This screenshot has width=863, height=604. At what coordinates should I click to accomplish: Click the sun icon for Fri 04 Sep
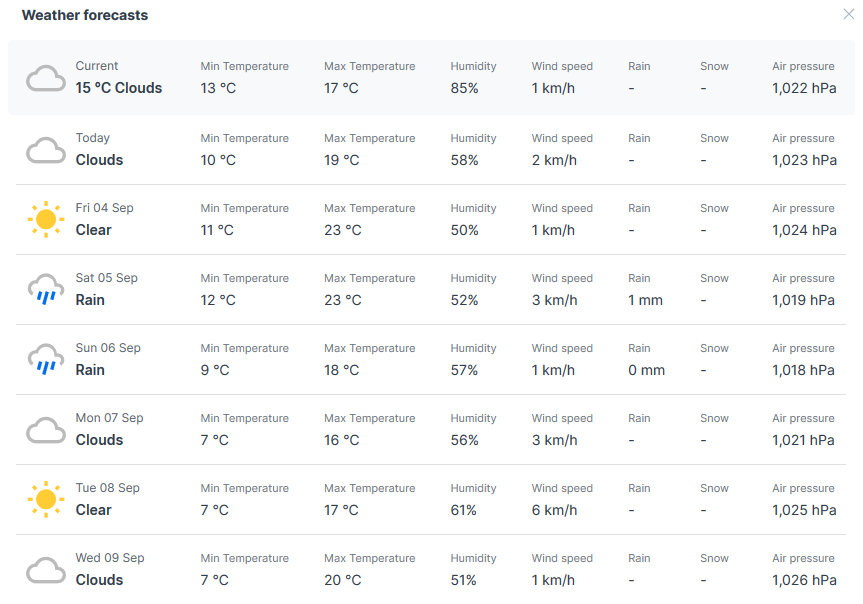(46, 219)
